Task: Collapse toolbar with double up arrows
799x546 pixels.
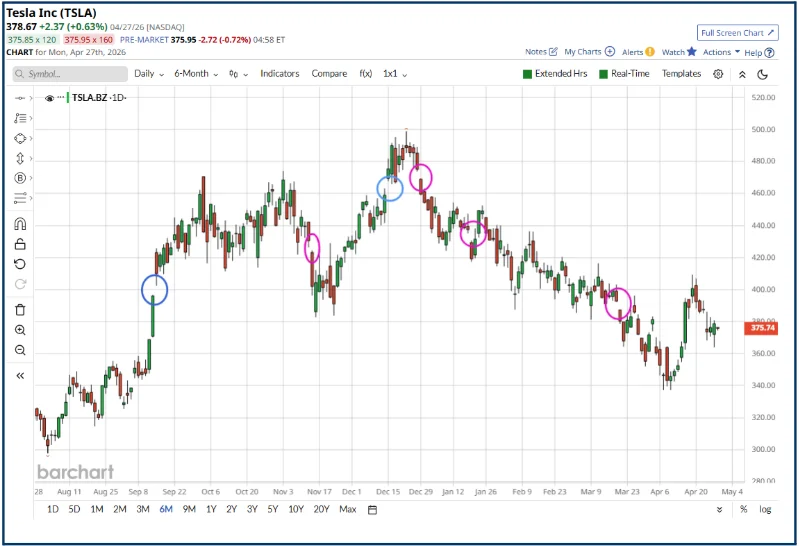Action: [x=742, y=74]
